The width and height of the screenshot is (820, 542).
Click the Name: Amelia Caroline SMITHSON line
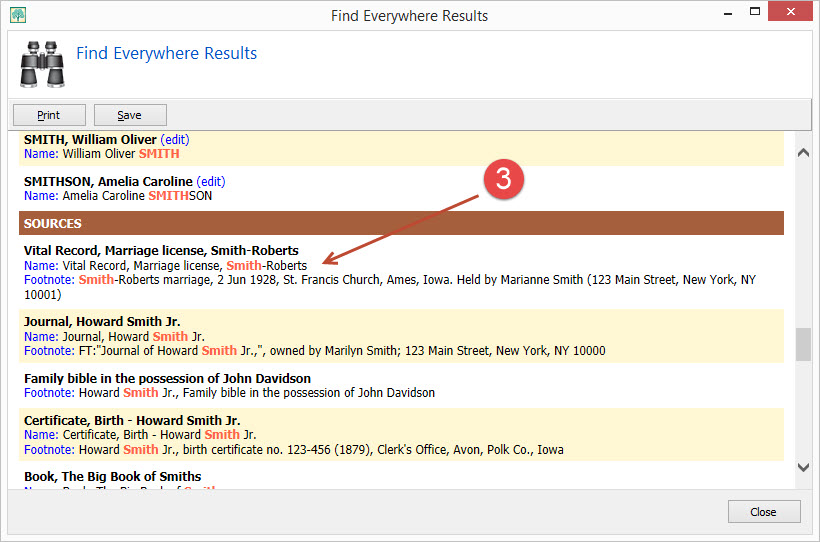click(x=118, y=196)
